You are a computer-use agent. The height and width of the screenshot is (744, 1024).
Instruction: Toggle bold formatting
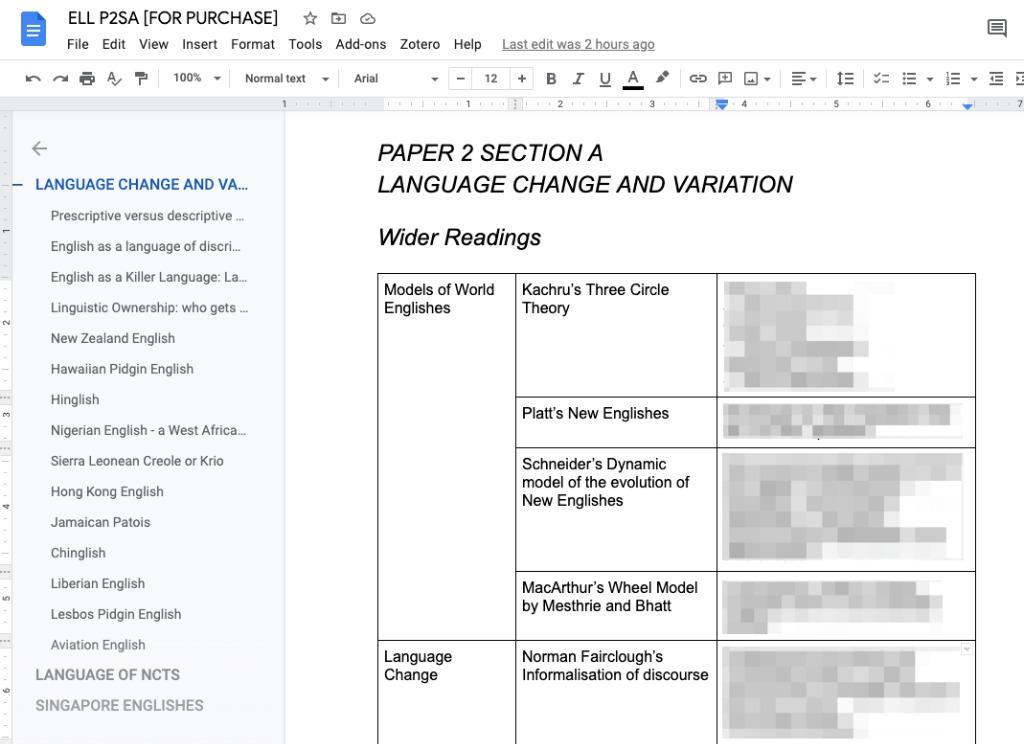[x=551, y=78]
